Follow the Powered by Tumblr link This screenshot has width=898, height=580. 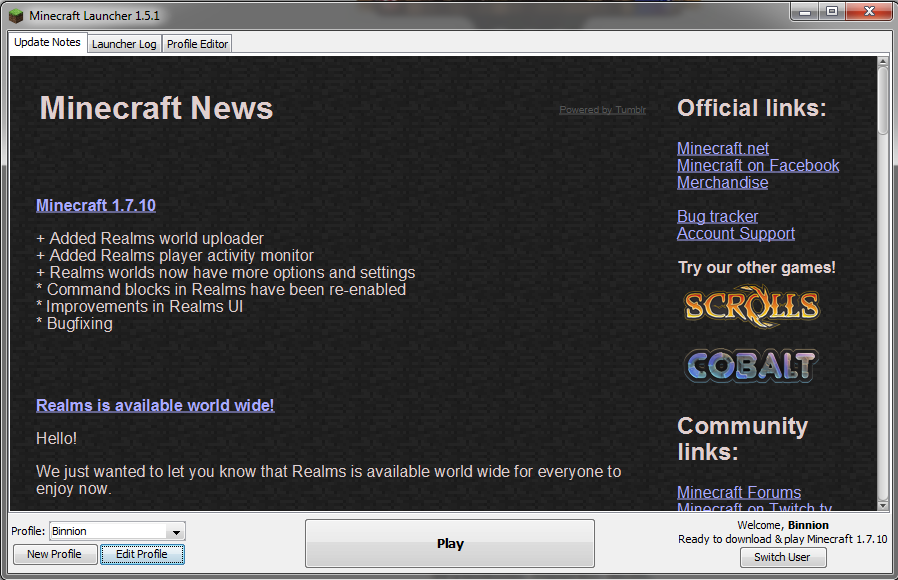(x=602, y=110)
